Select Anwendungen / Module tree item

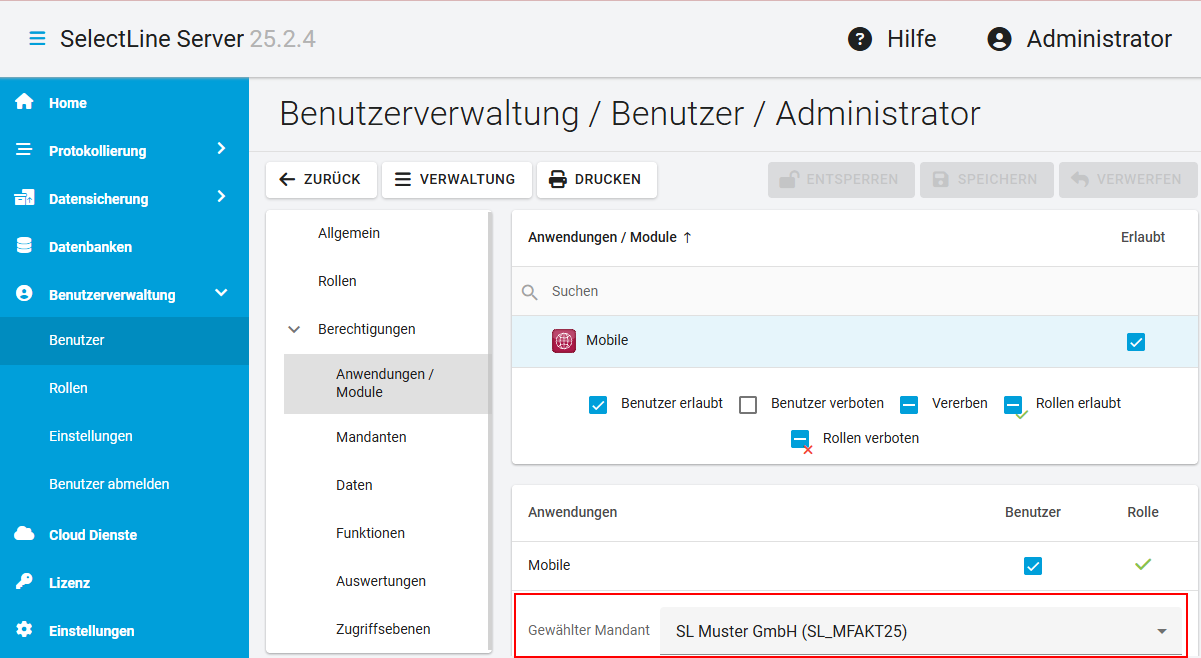tap(386, 383)
